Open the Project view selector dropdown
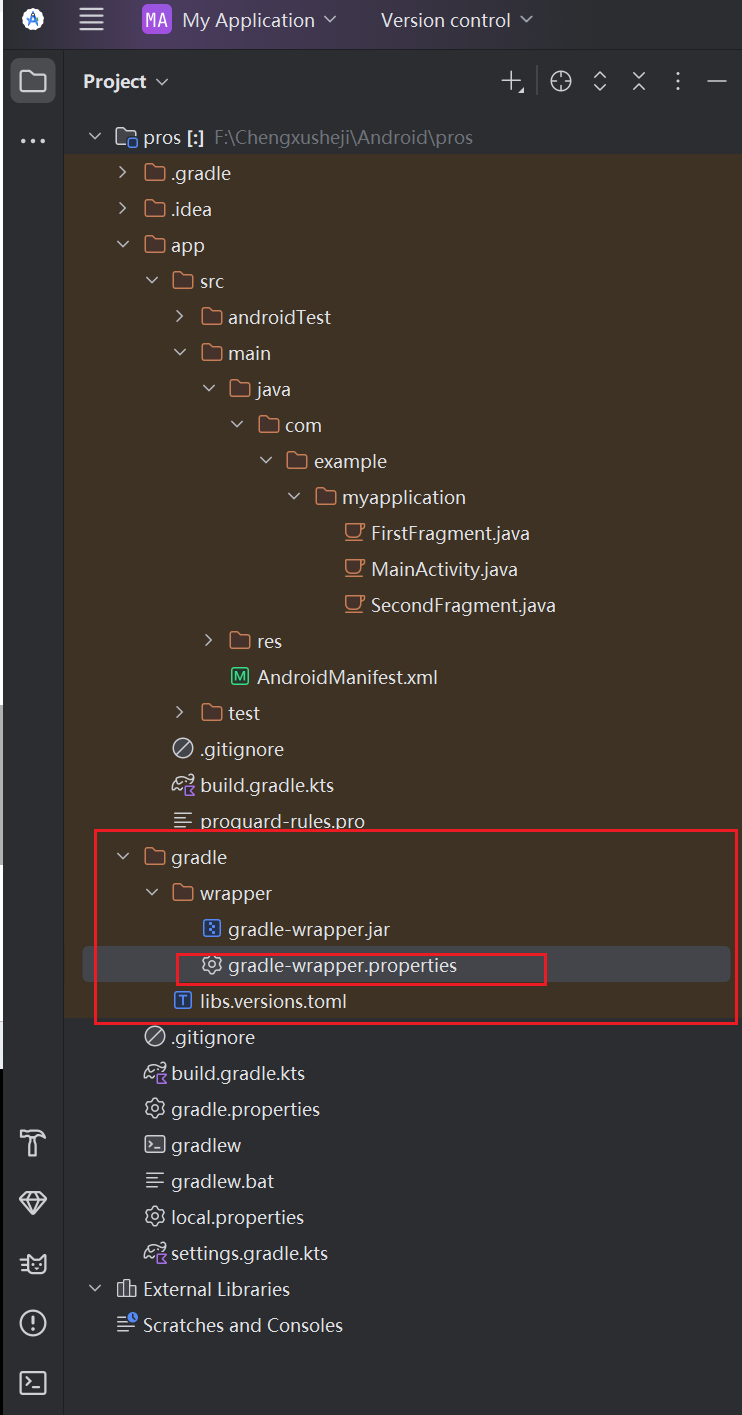 126,82
